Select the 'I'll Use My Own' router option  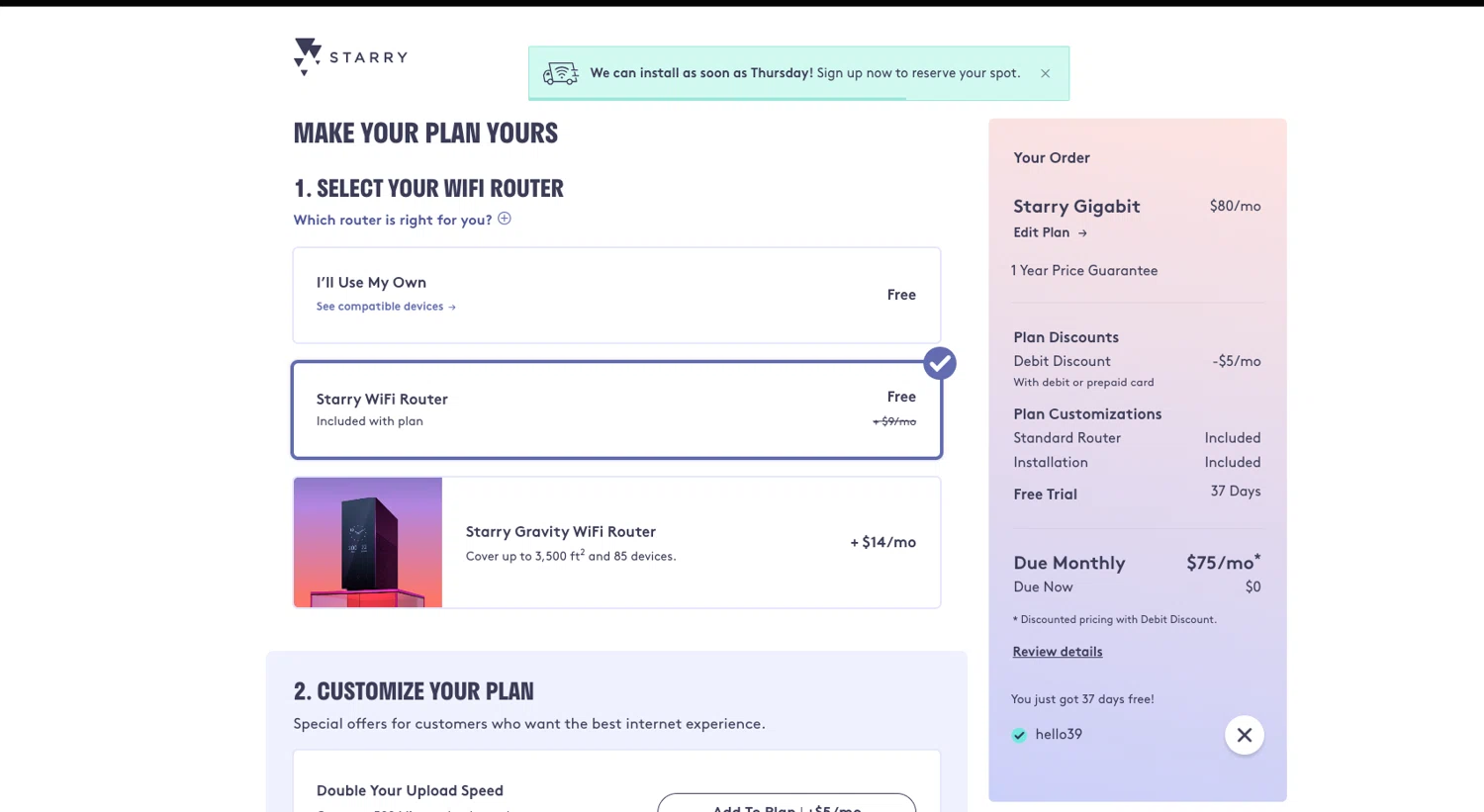pos(616,295)
